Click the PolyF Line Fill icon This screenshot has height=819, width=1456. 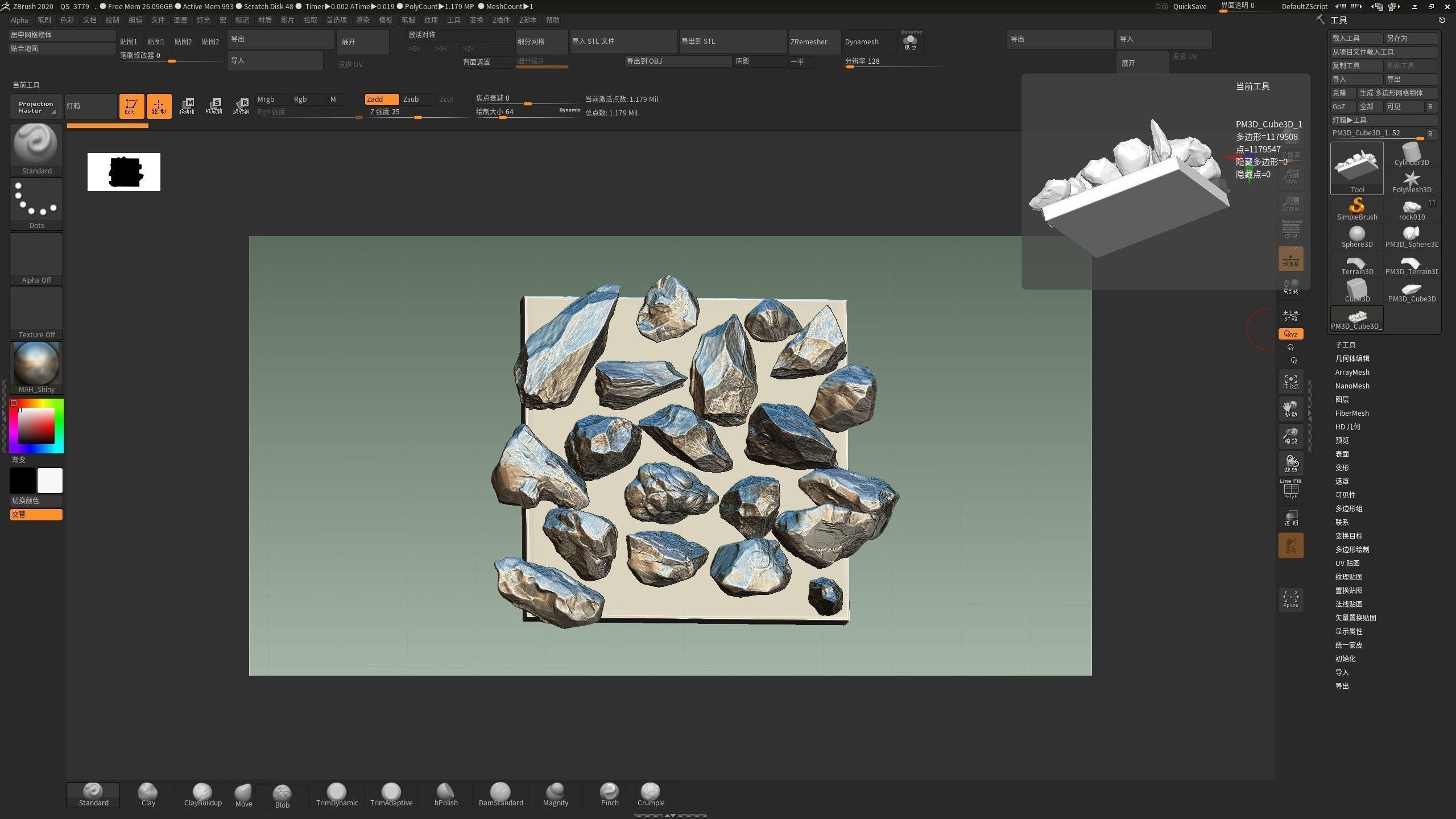click(x=1290, y=490)
